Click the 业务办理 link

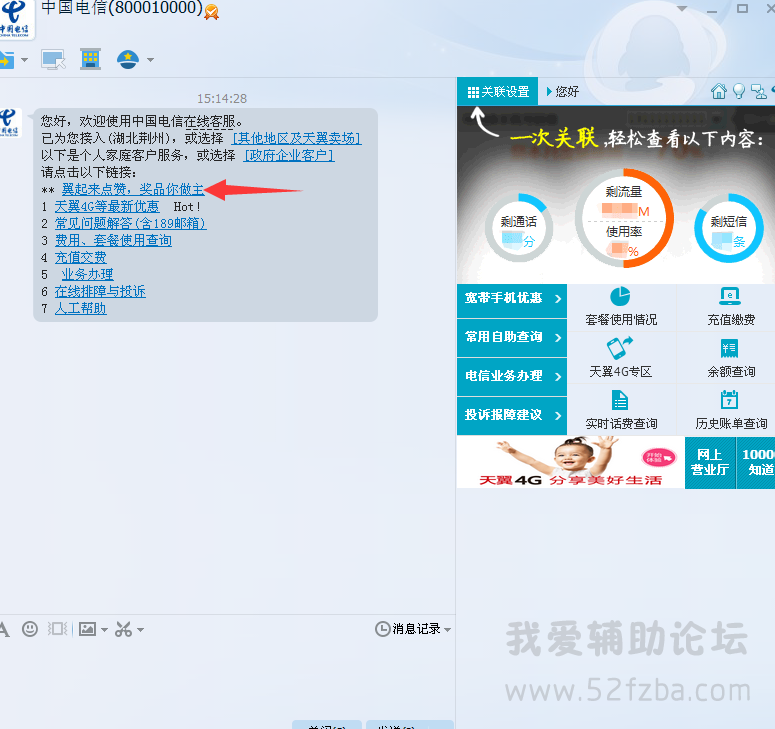click(x=87, y=274)
